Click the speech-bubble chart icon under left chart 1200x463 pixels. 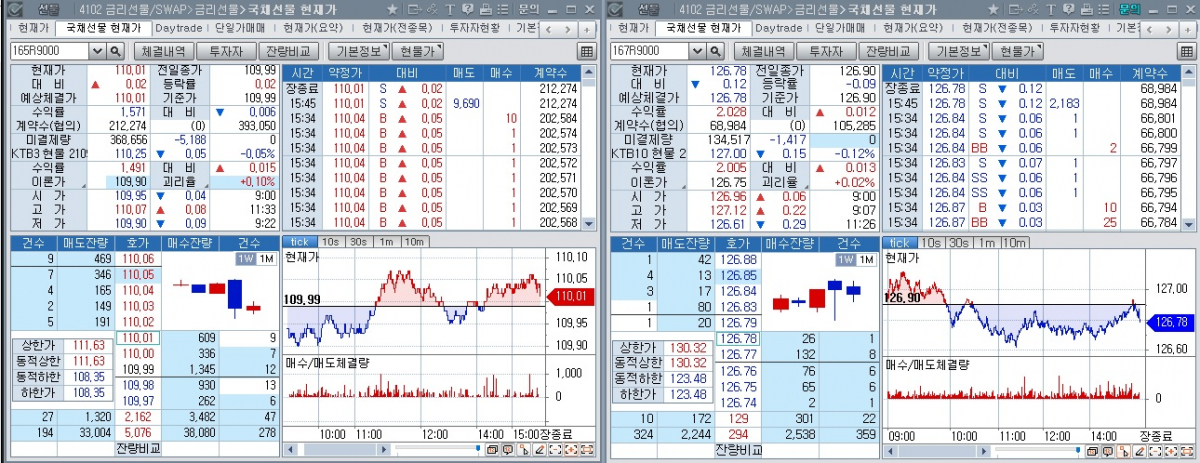[507, 450]
